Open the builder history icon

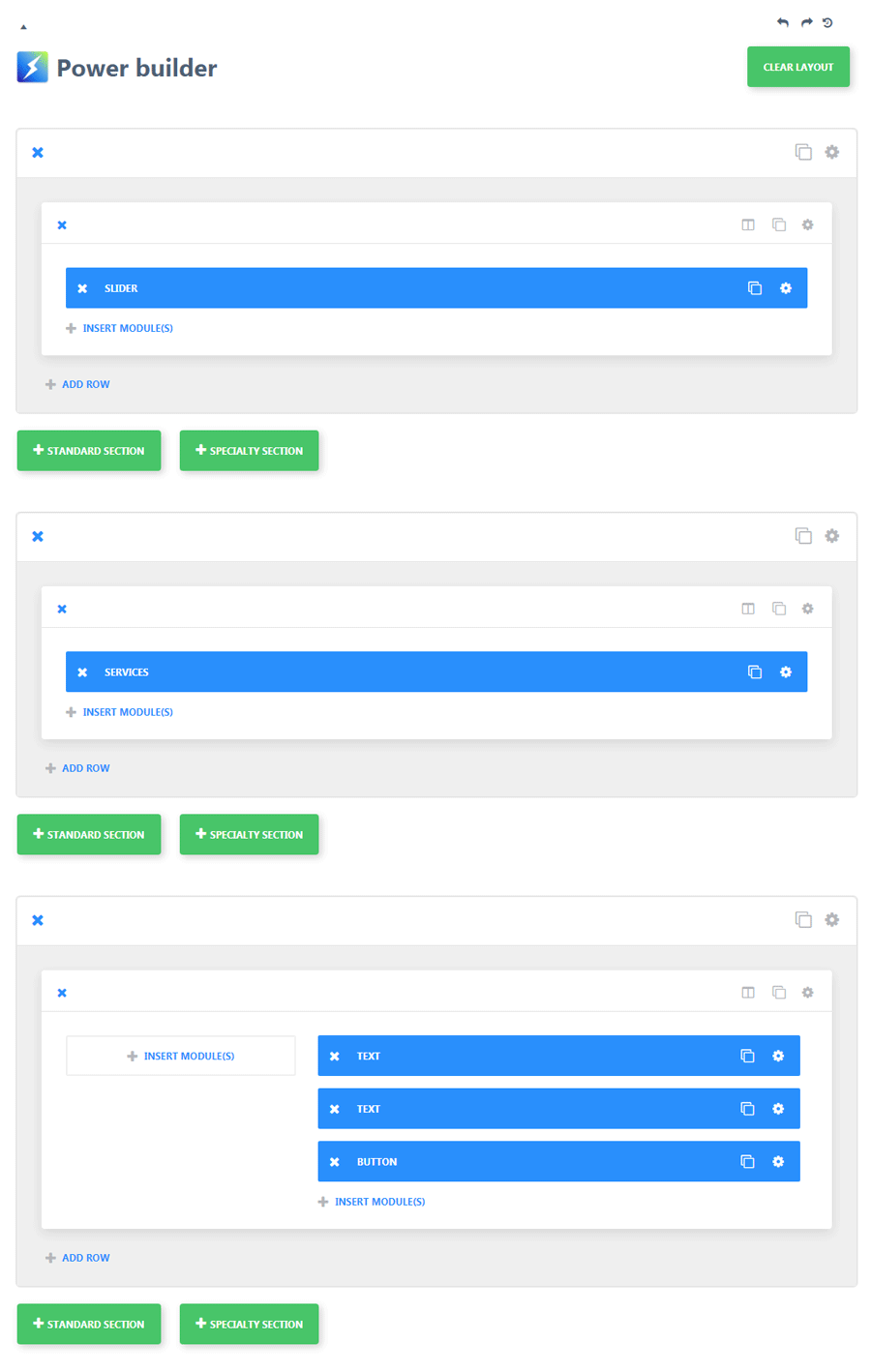click(x=827, y=22)
